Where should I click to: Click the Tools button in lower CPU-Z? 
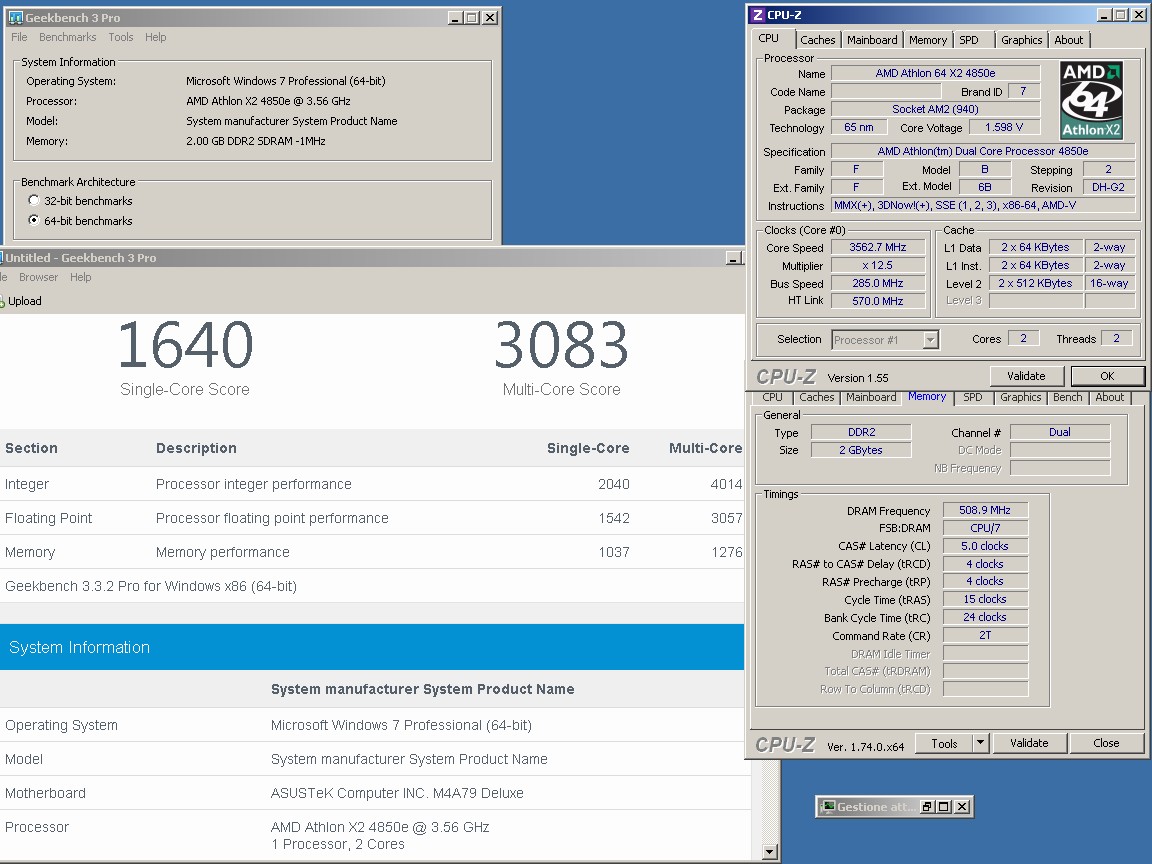tap(945, 743)
